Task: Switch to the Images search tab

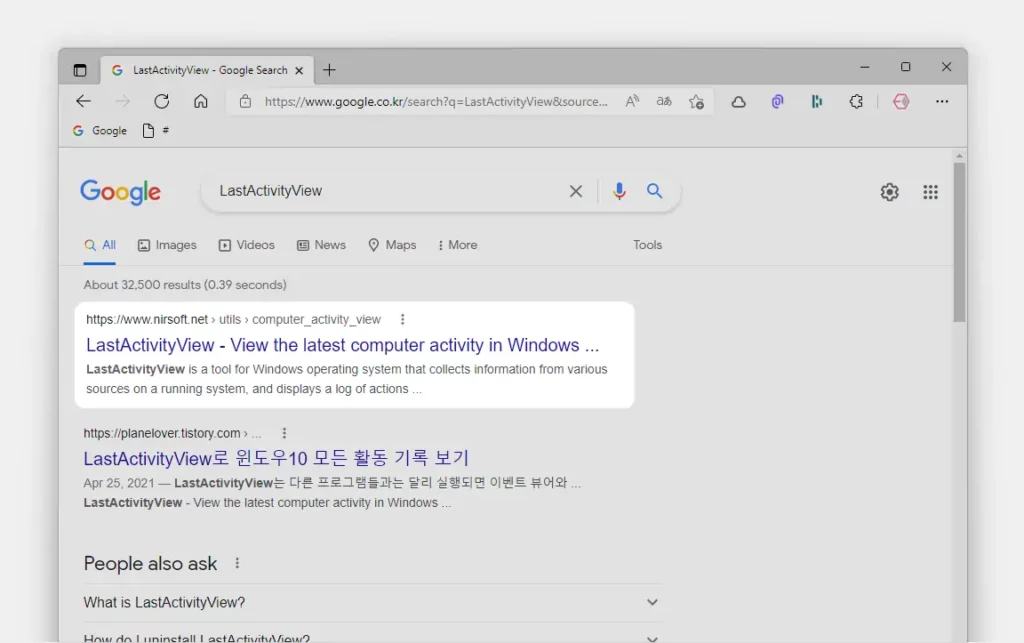Action: 167,244
